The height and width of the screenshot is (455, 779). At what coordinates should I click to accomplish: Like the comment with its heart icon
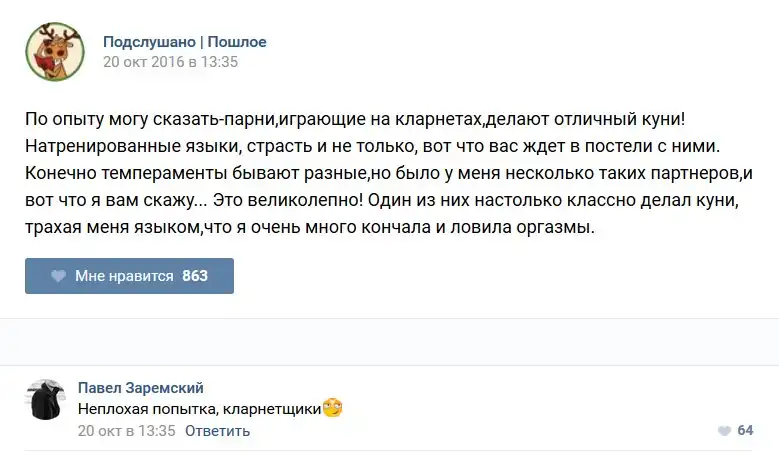(724, 431)
